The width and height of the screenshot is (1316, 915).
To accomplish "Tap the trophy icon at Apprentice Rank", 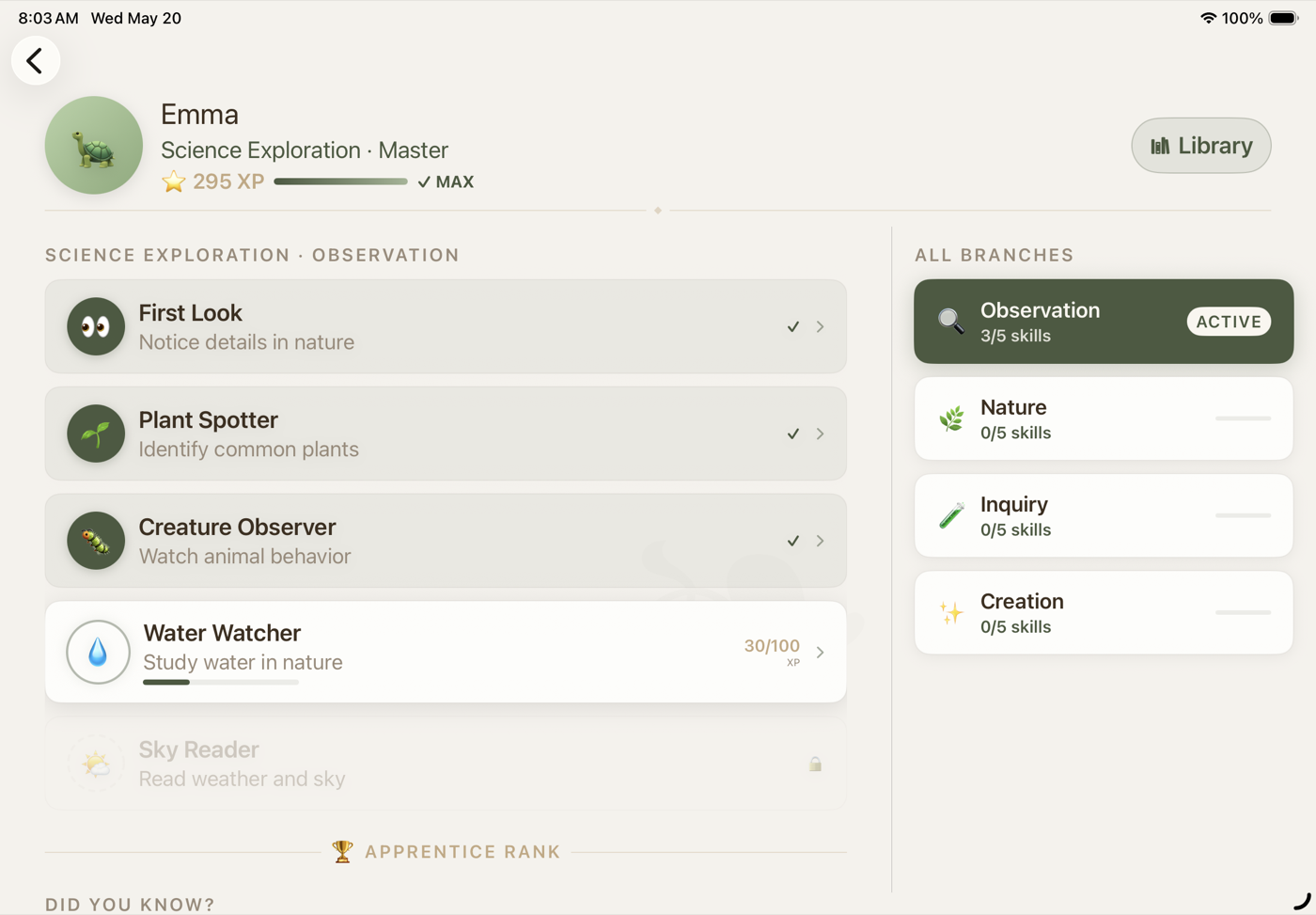I will click(x=343, y=851).
